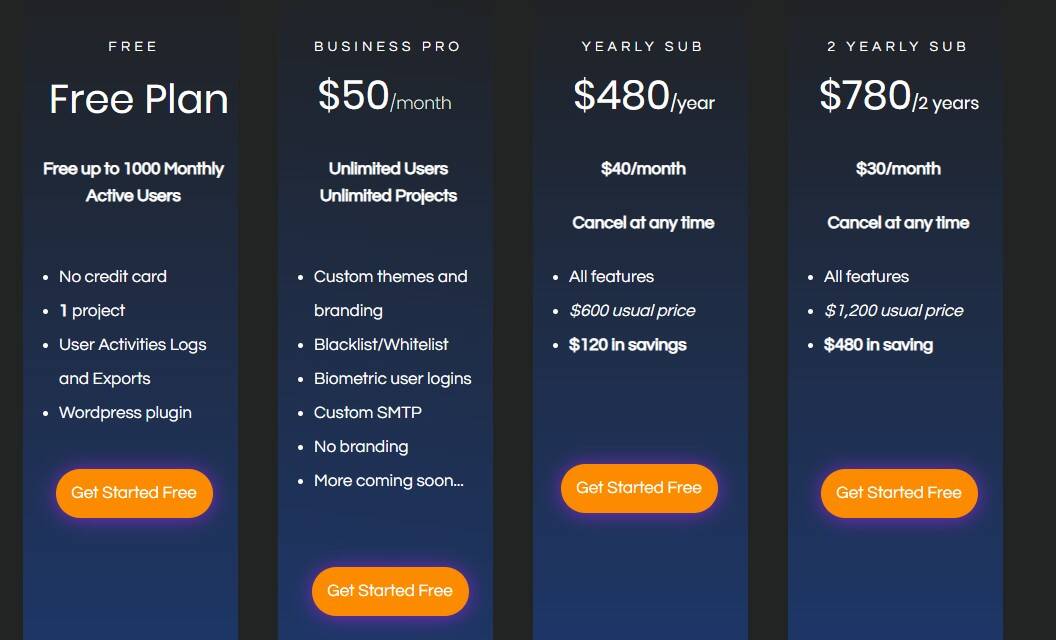This screenshot has height=640, width=1056.
Task: Select the Business Pro plan header
Action: click(x=388, y=46)
